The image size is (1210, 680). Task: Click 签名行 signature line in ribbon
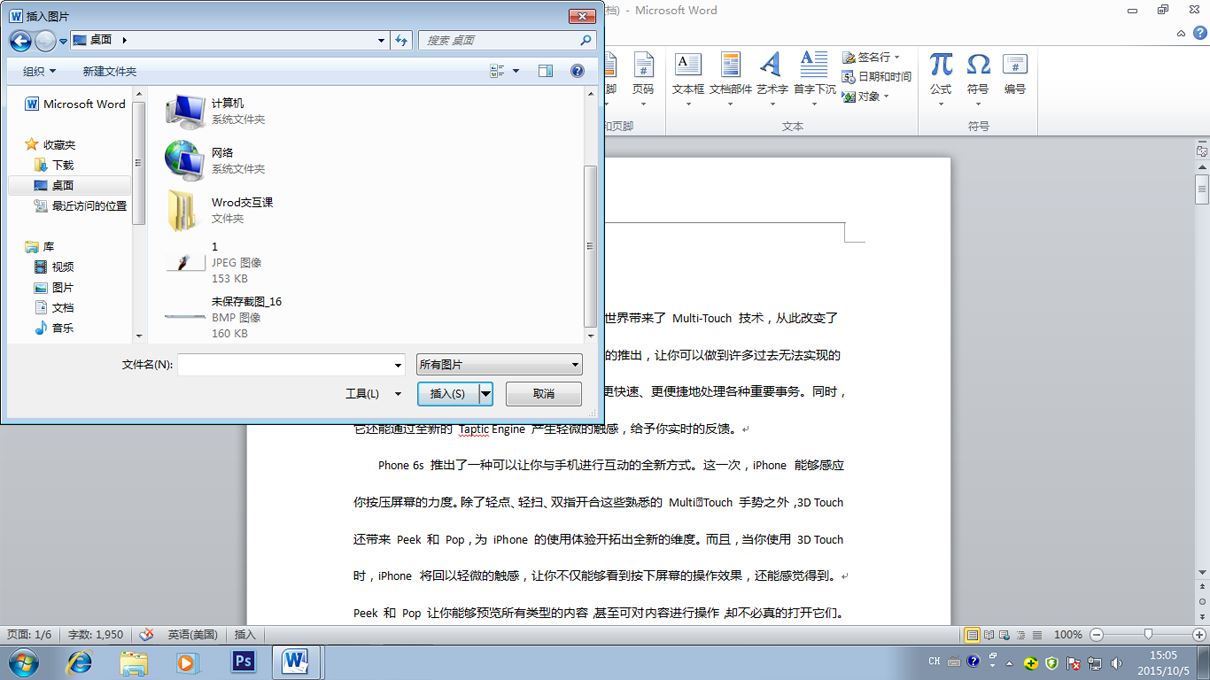click(x=871, y=57)
